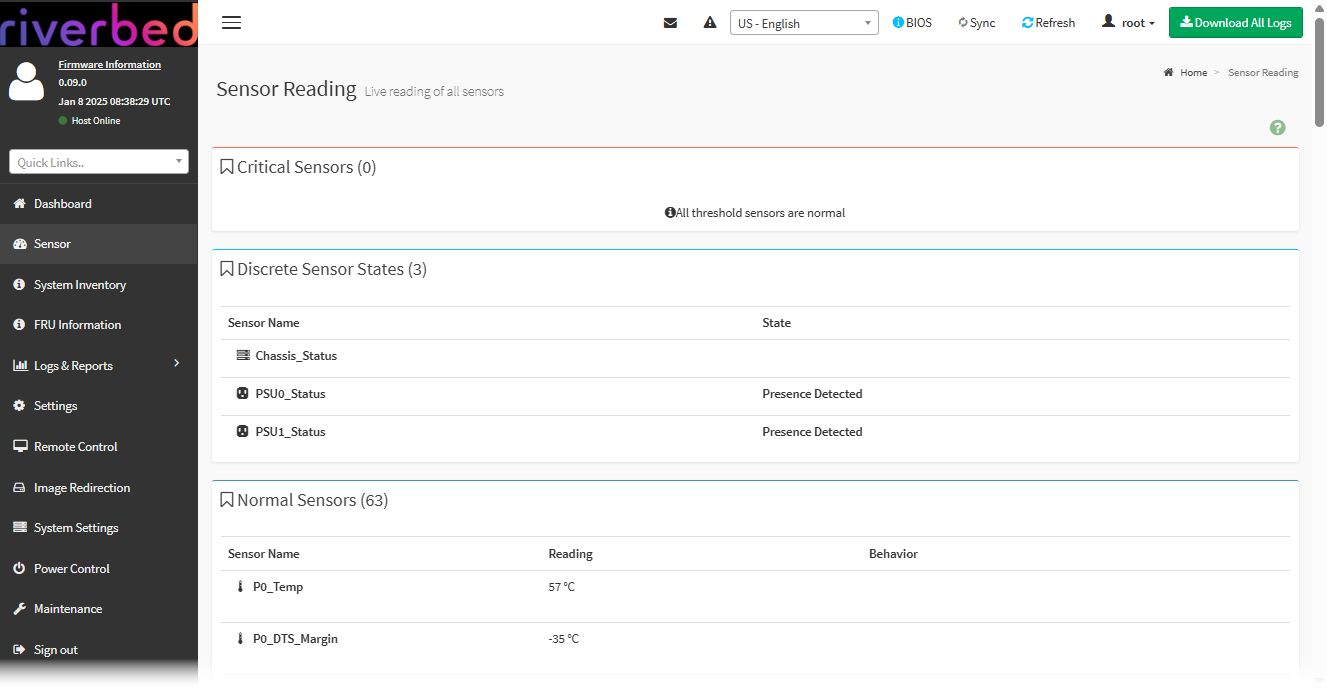This screenshot has height=689, width=1327.
Task: Click the hamburger menu toggle icon
Action: (231, 23)
